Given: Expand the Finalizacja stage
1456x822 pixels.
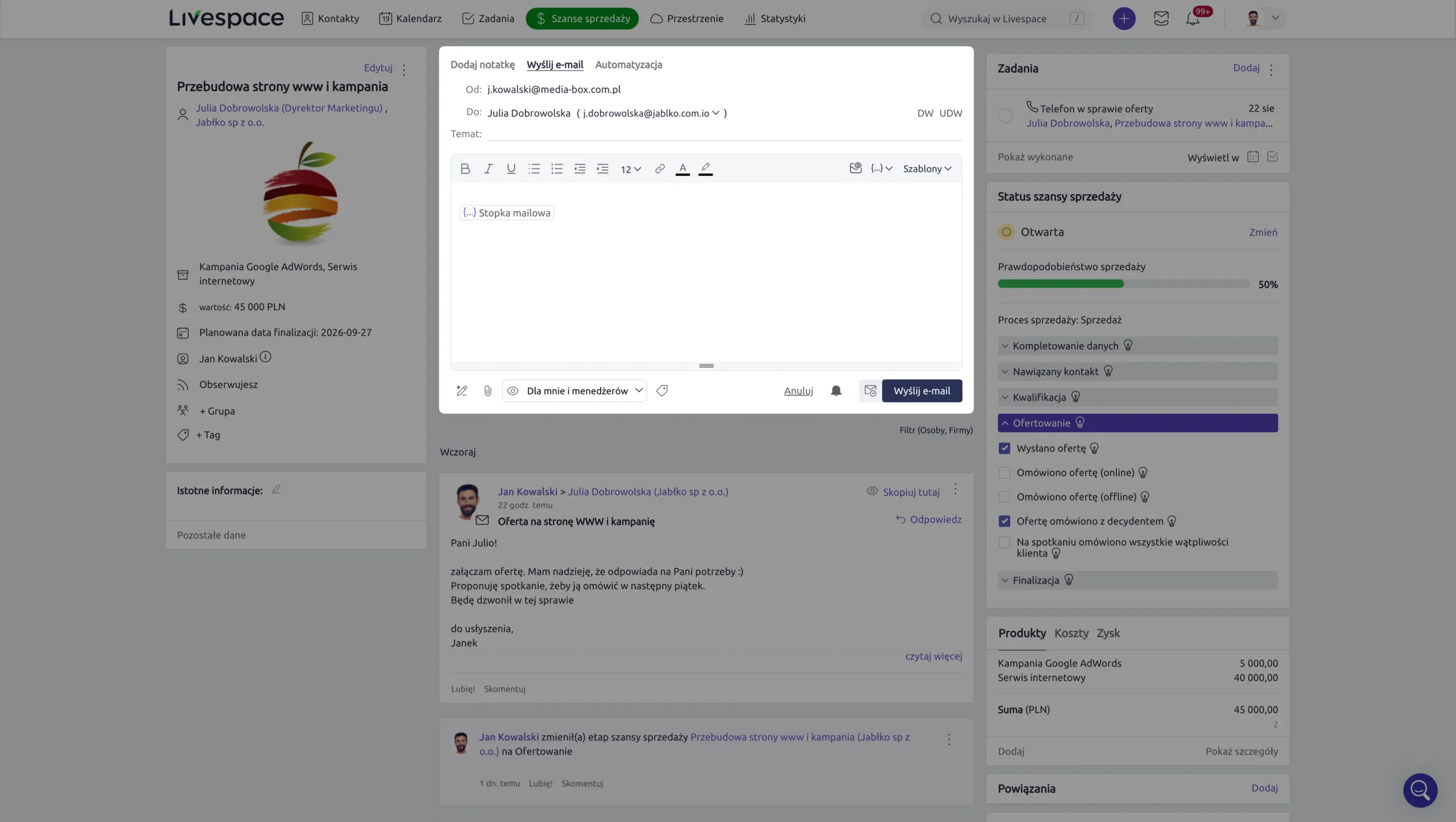Looking at the screenshot, I should pos(1137,580).
